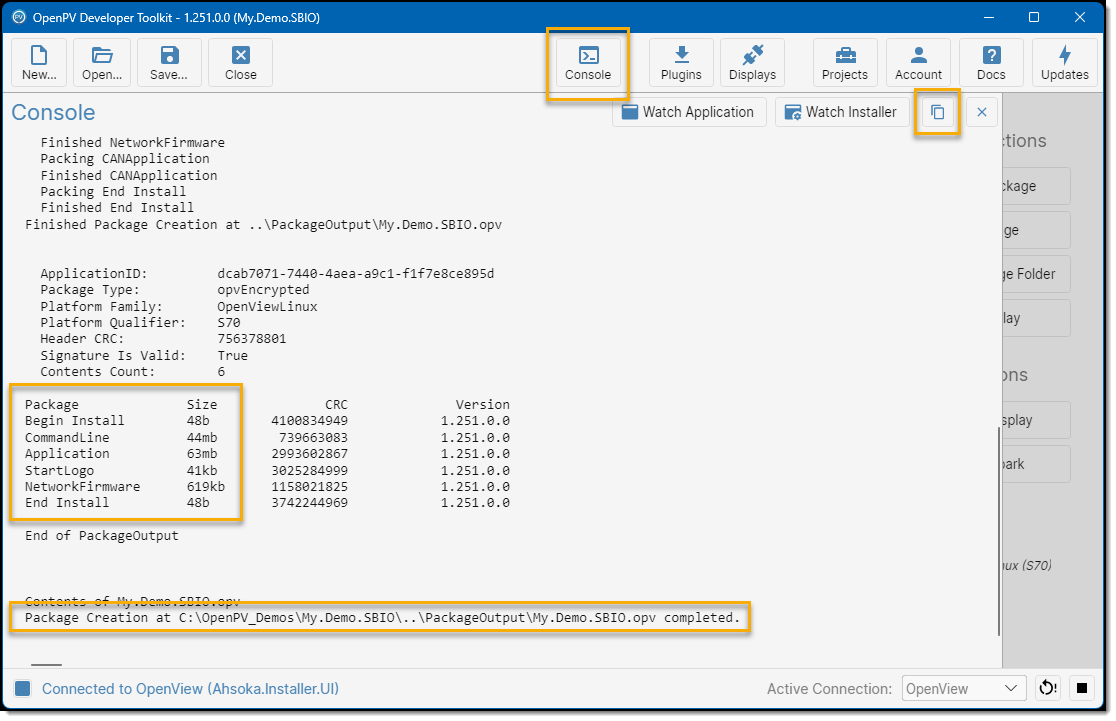Maximize the OpenPV Developer Toolkit window

[1034, 17]
